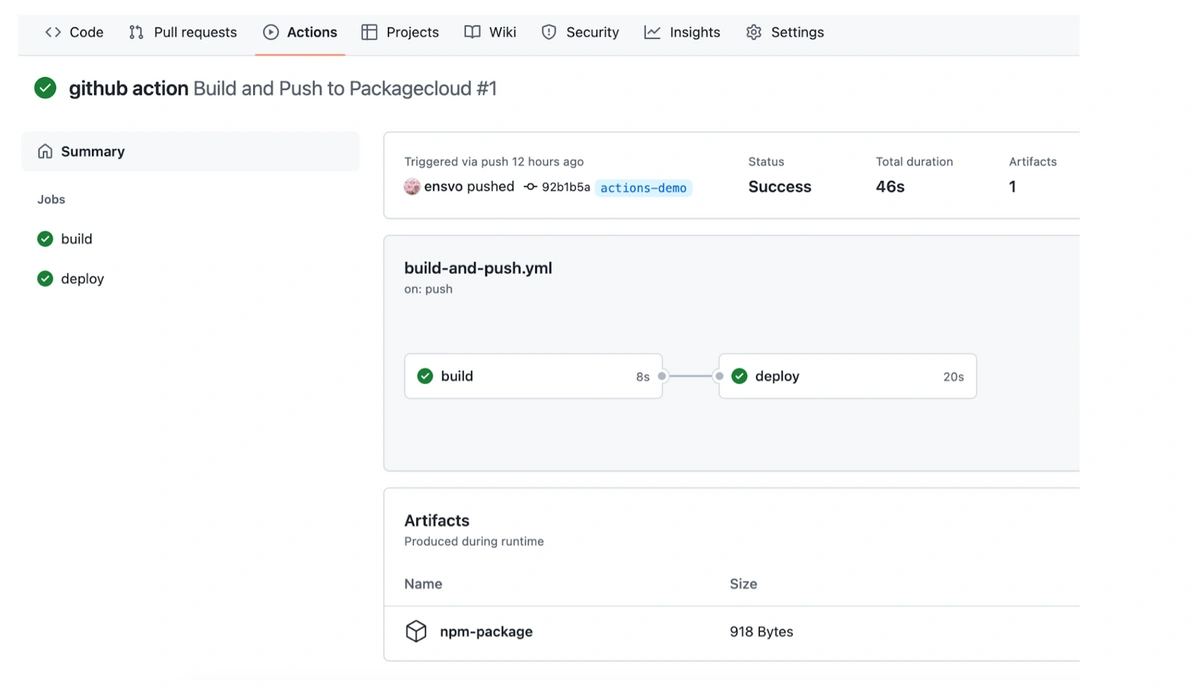Download the npm-package artifact
The width and height of the screenshot is (1200, 693).
point(486,632)
